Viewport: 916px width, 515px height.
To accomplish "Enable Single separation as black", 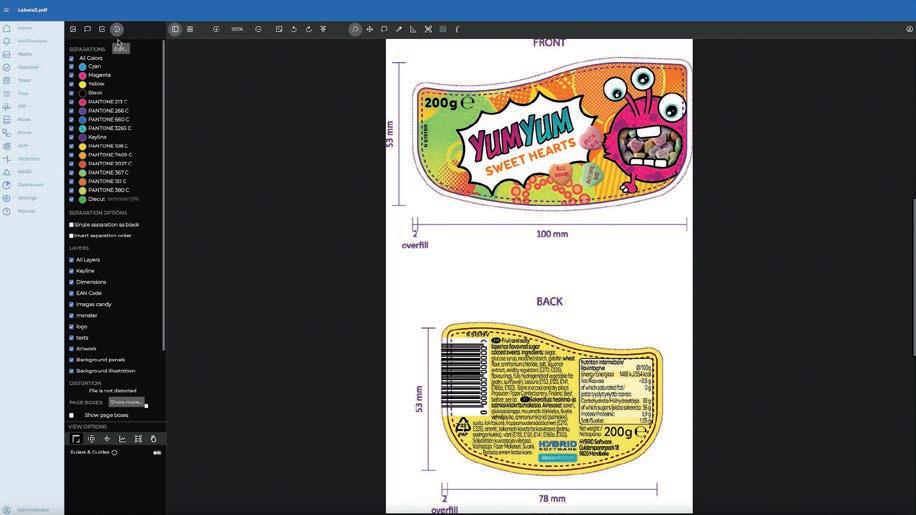I will 71,225.
